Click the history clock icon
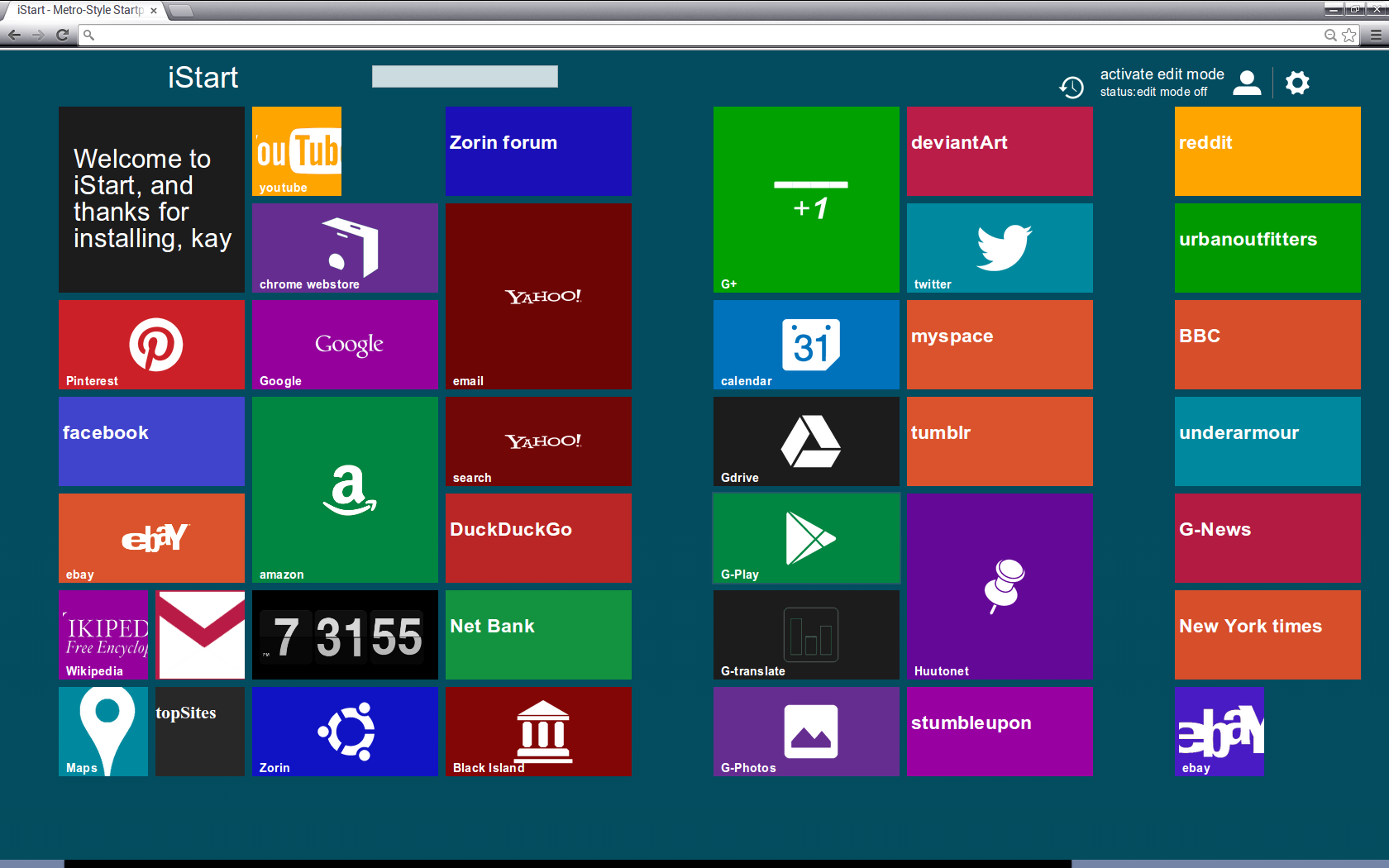 1072,87
